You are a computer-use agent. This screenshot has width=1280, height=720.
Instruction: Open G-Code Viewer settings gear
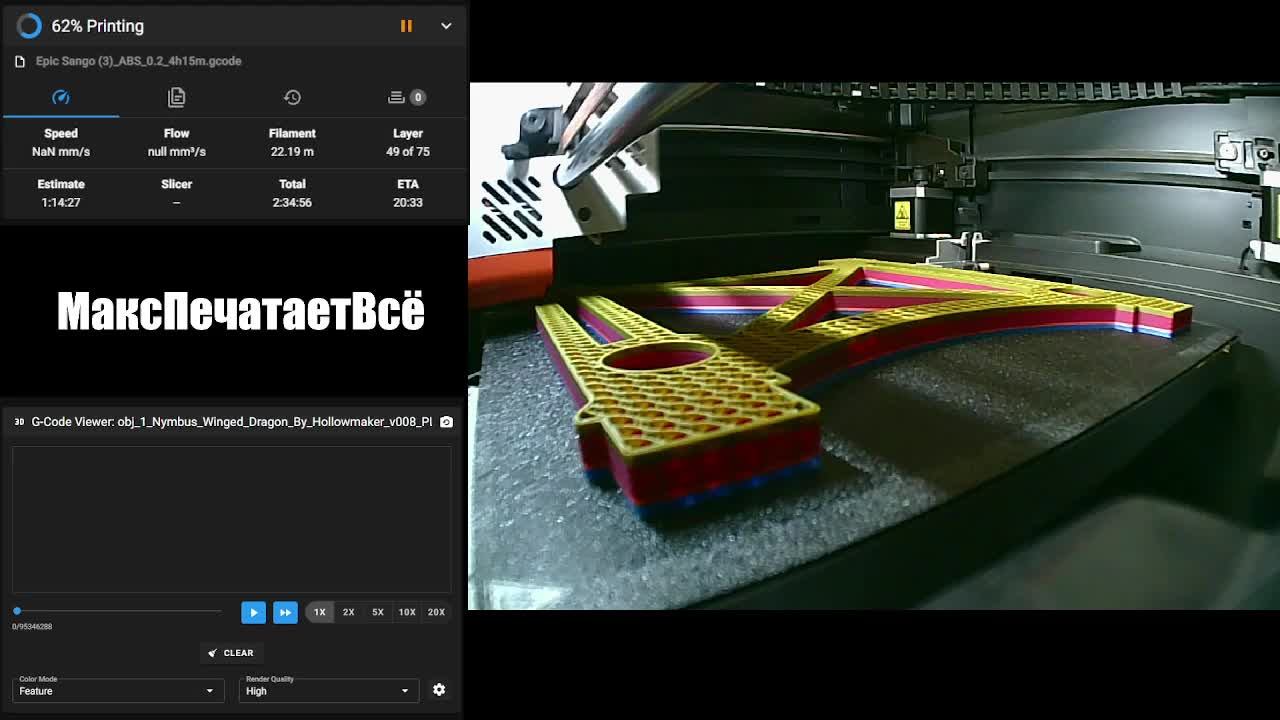[x=439, y=690]
